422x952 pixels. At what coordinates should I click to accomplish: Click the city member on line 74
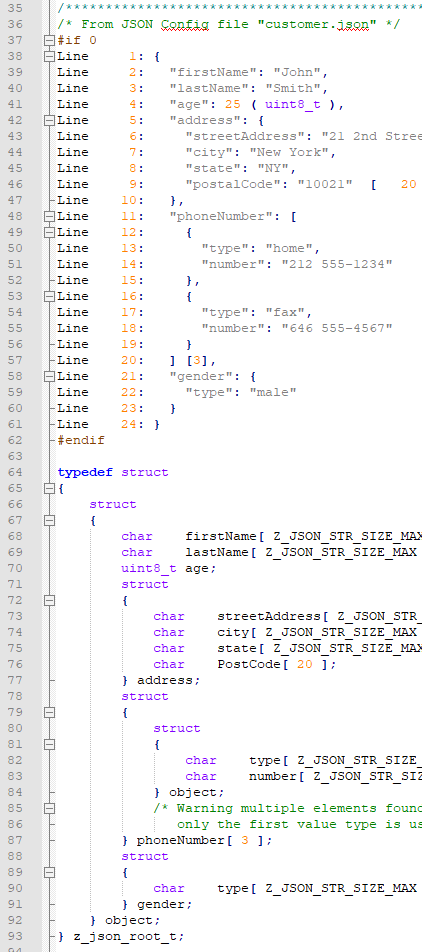(233, 633)
